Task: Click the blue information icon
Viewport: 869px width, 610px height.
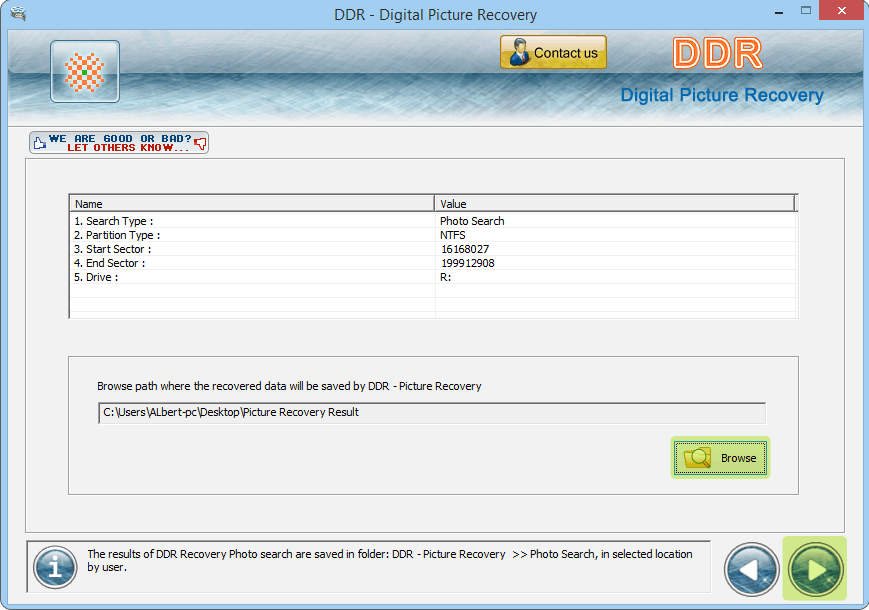Action: click(x=55, y=567)
